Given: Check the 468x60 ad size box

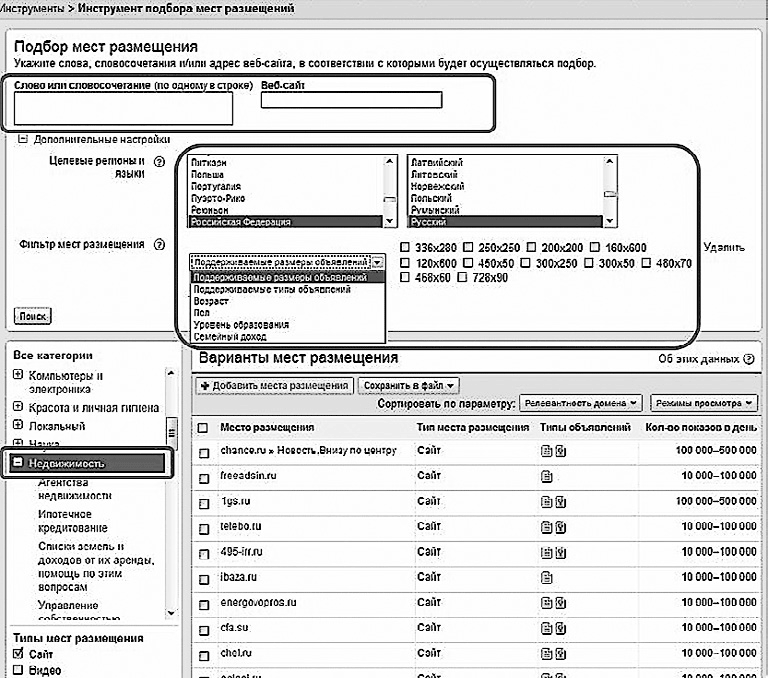Looking at the screenshot, I should point(405,277).
